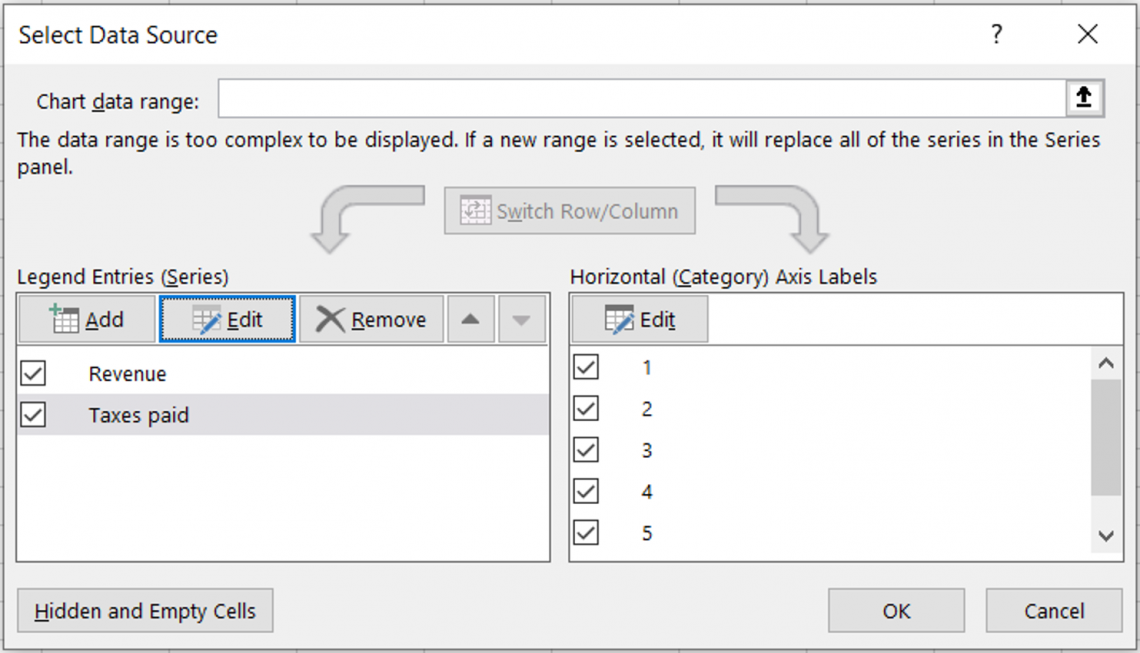Toggle the checkbox for category 2

click(x=586, y=409)
